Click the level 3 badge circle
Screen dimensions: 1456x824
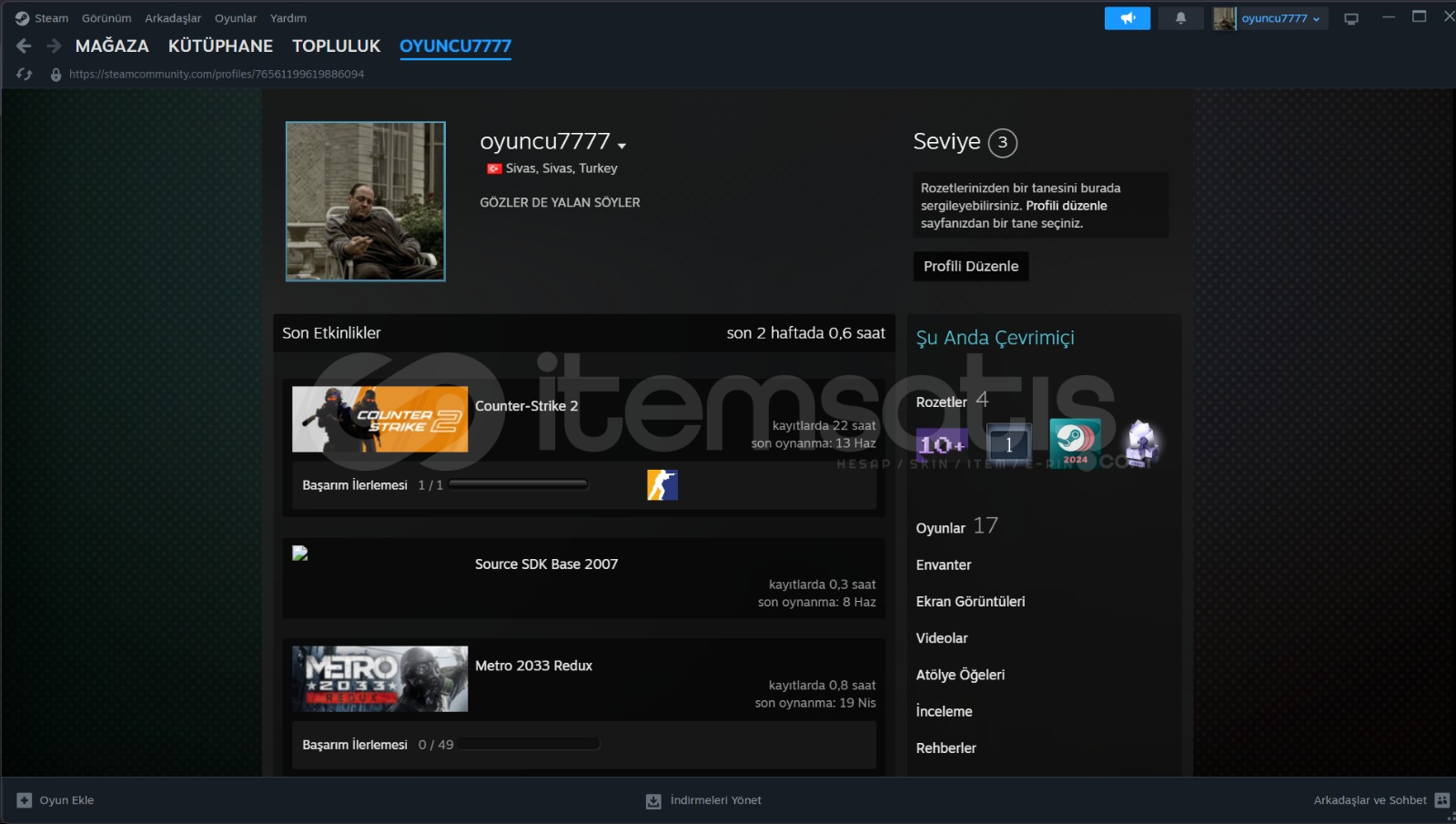point(1002,142)
